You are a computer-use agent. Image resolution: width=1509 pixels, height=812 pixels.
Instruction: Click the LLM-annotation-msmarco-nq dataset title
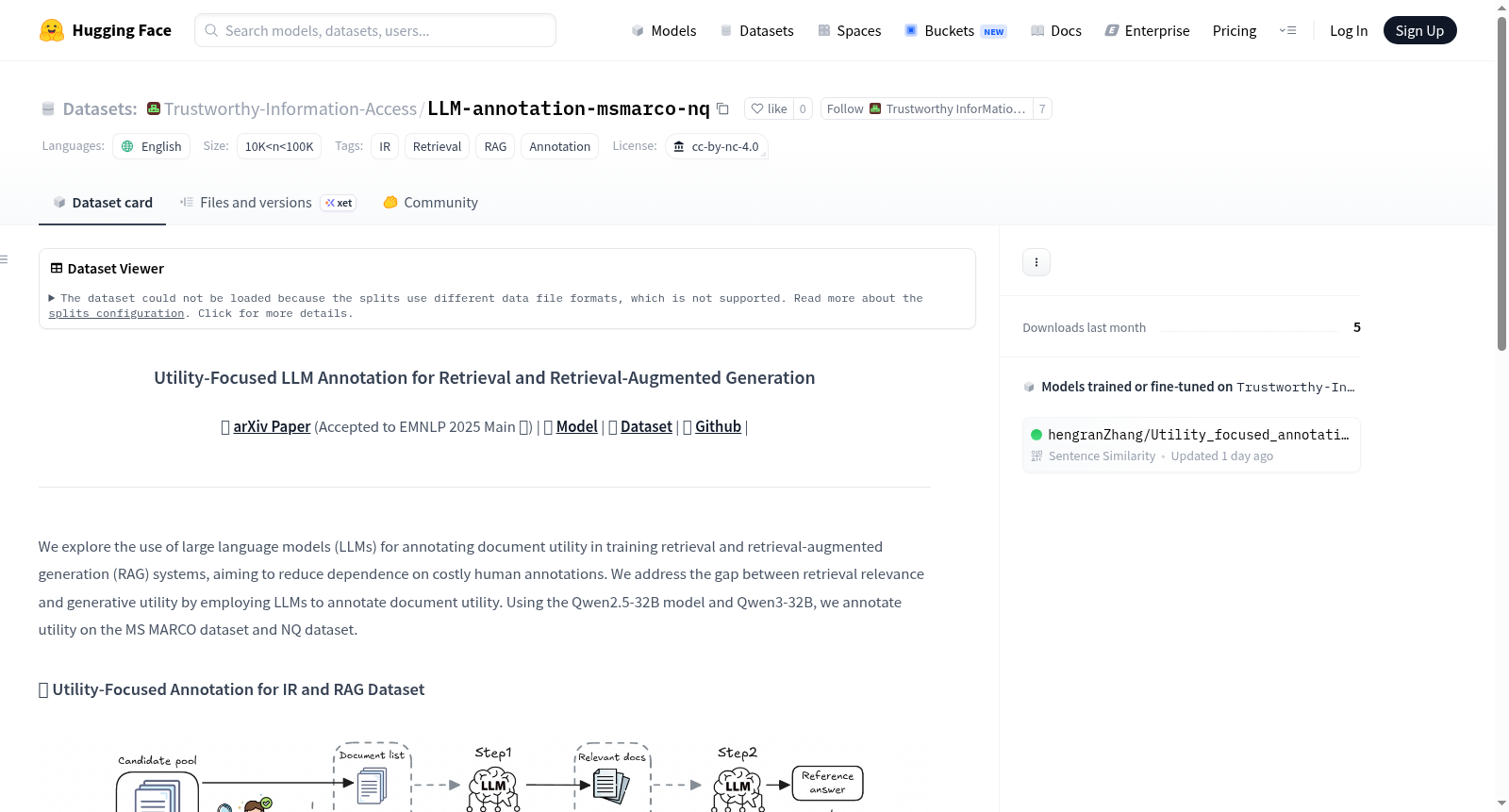[569, 108]
